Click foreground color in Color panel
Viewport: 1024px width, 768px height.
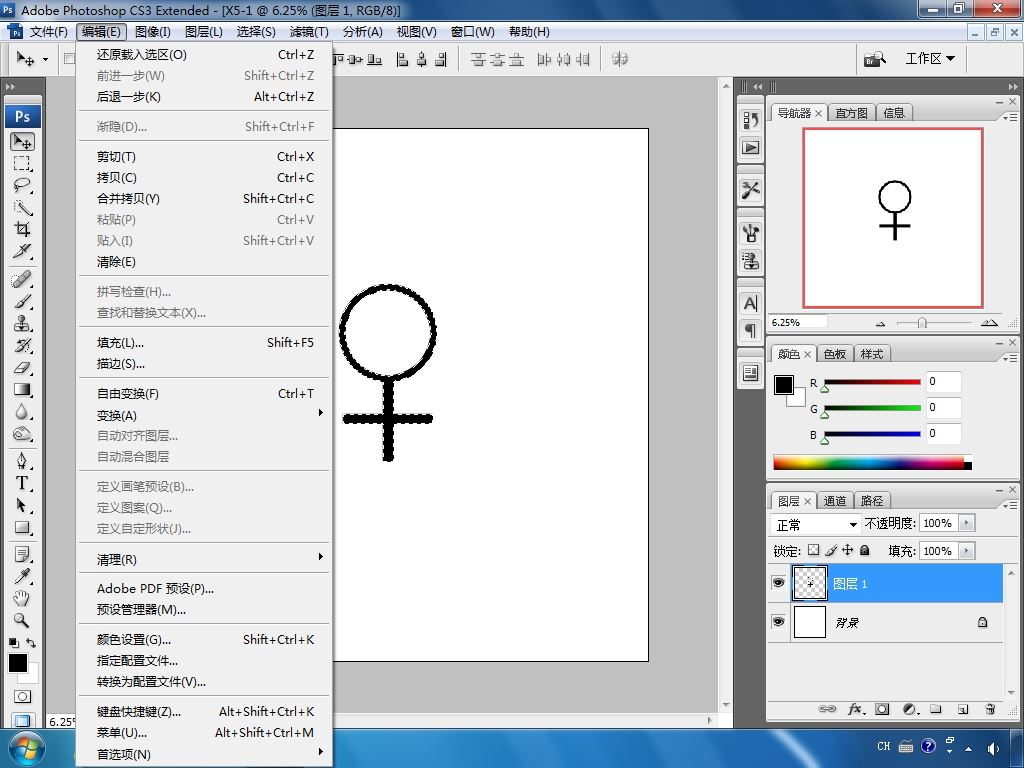(x=784, y=385)
